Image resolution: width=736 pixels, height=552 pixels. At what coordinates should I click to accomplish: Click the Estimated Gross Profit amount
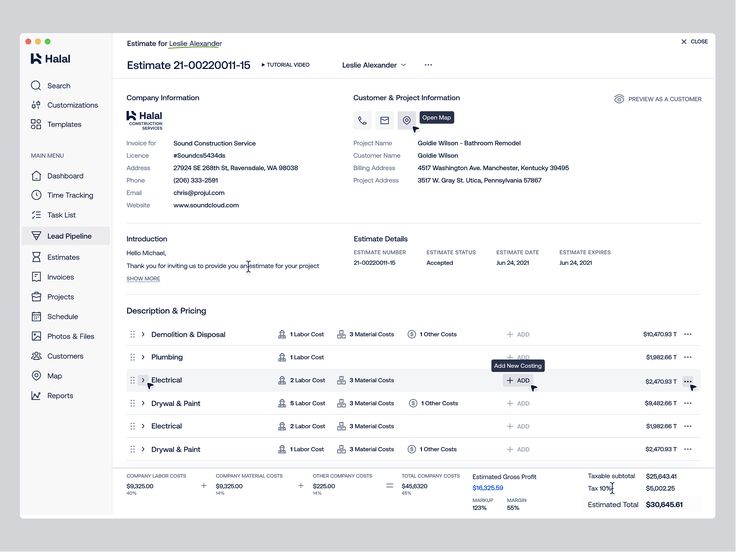(x=488, y=488)
